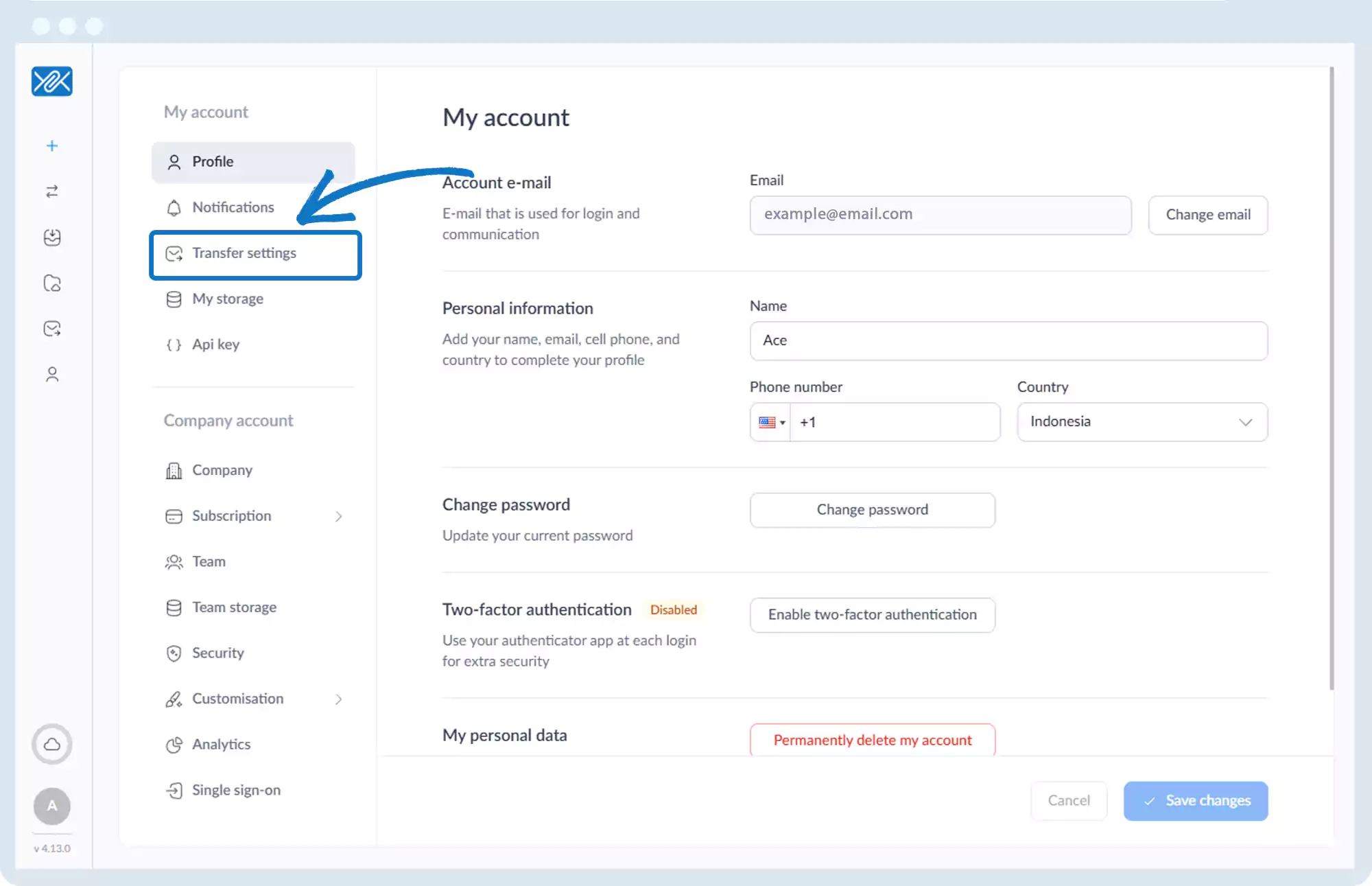Go to Notifications settings
Image resolution: width=1372 pixels, height=886 pixels.
233,207
